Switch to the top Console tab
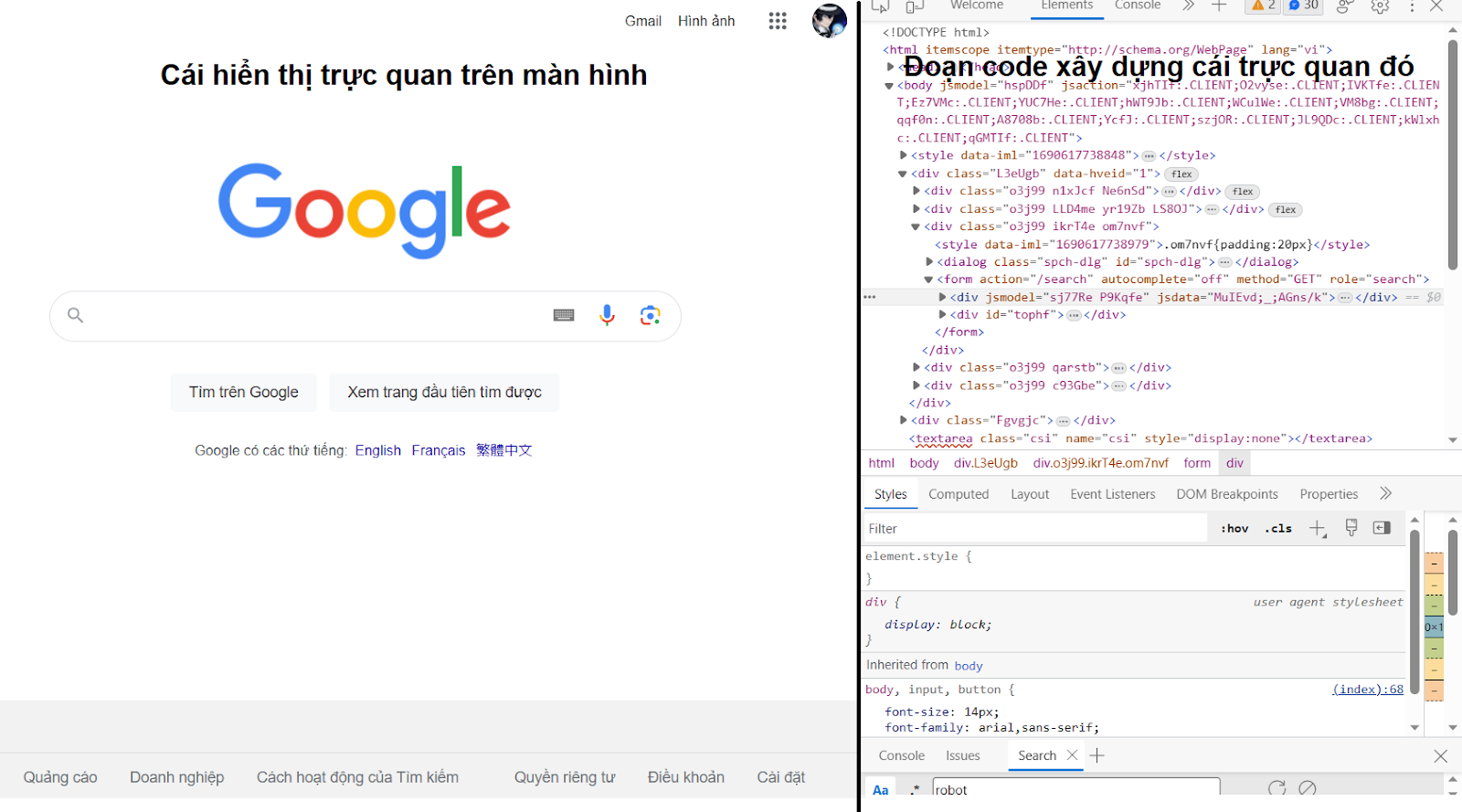This screenshot has width=1462, height=812. [1138, 5]
